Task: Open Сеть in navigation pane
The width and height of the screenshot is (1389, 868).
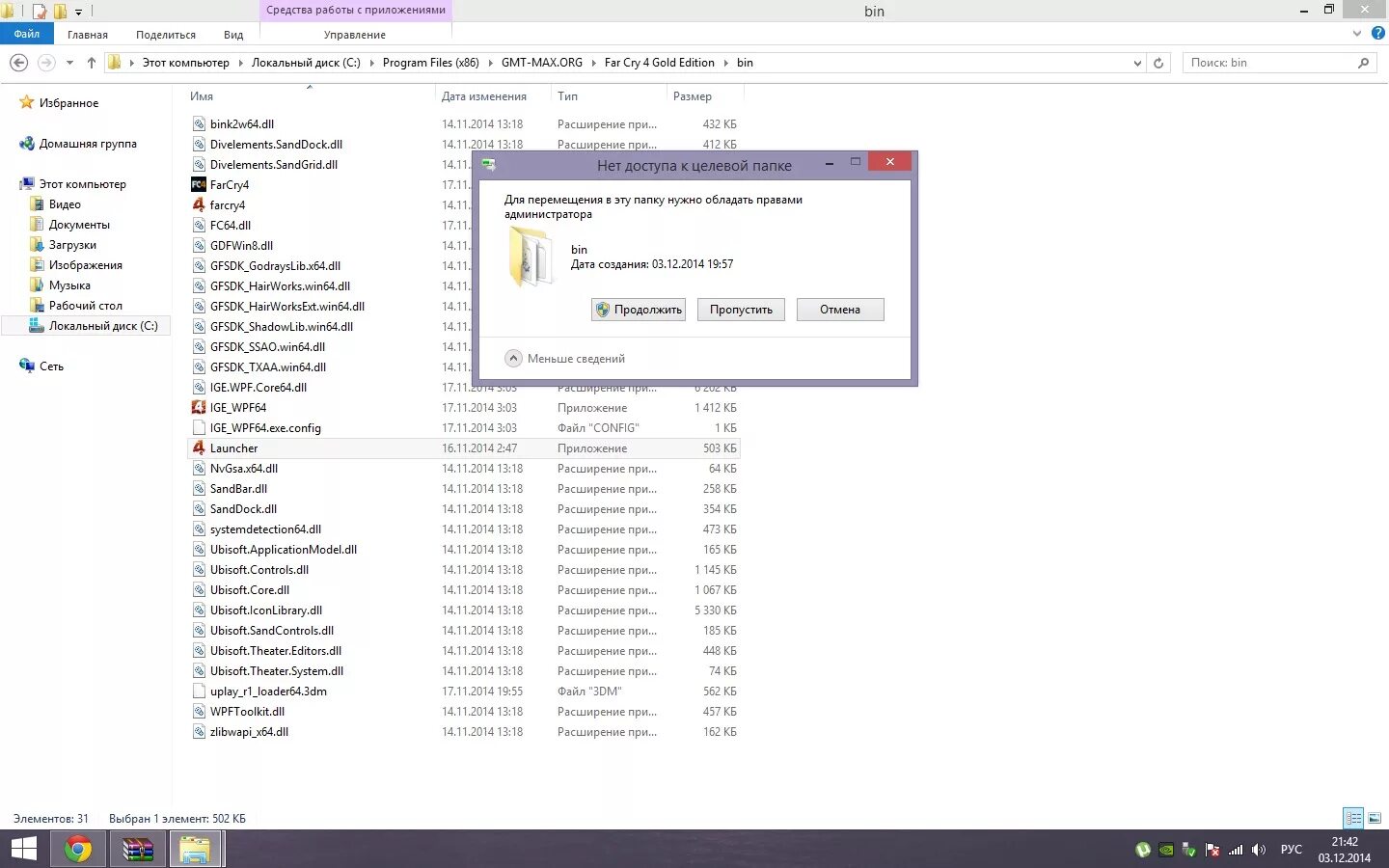Action: [51, 366]
